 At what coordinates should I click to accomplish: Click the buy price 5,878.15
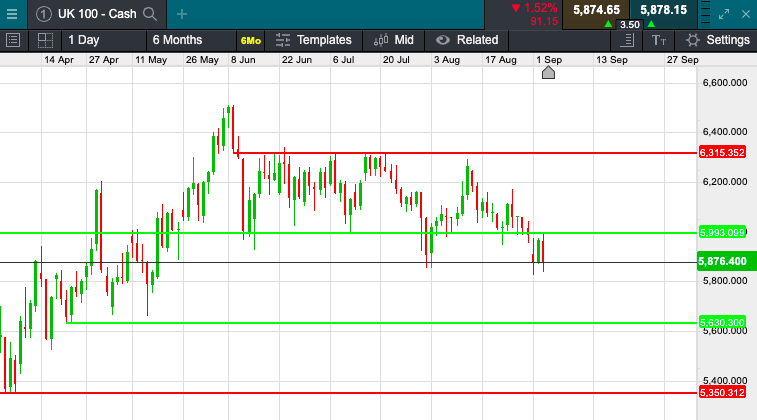[663, 10]
